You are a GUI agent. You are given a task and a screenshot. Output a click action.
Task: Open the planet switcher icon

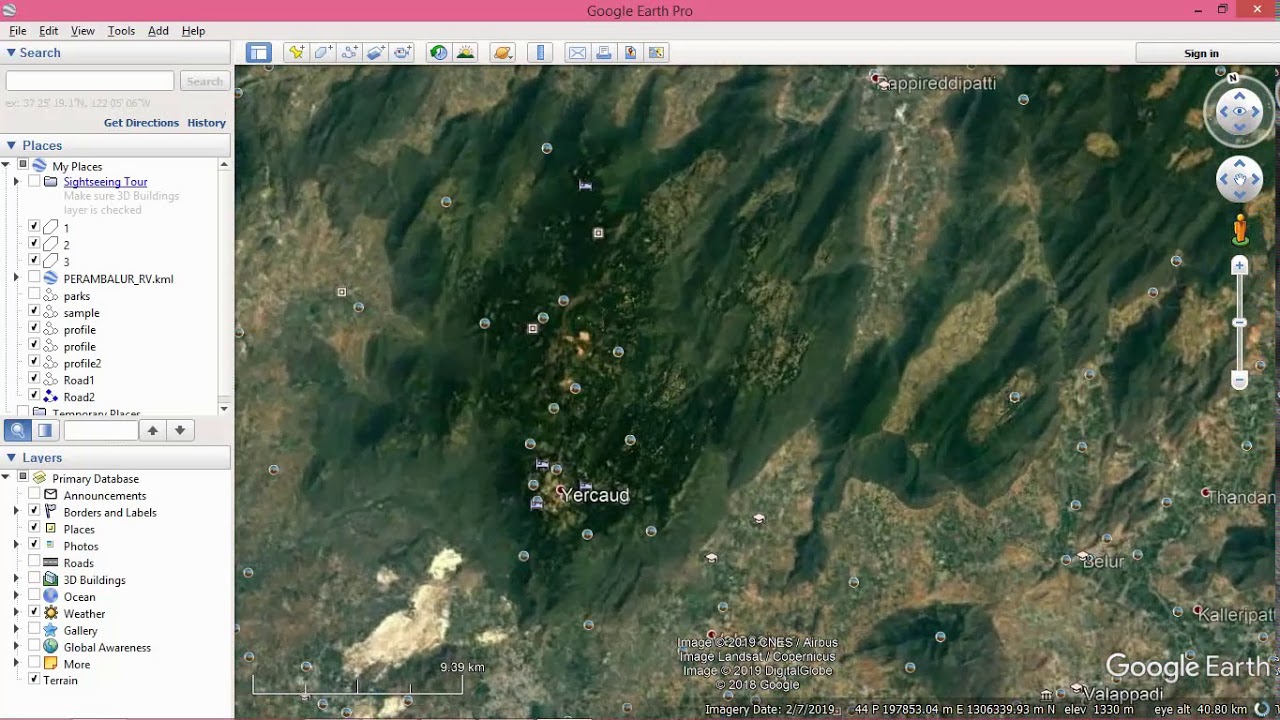click(x=502, y=53)
